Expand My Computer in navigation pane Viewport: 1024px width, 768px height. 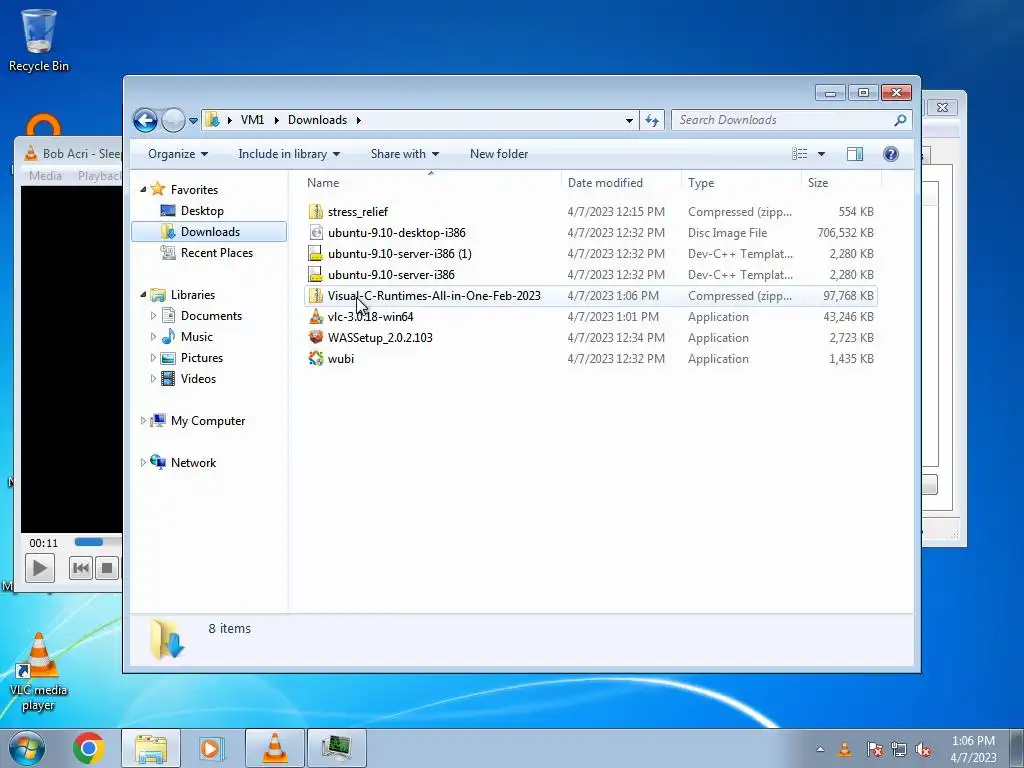point(143,421)
